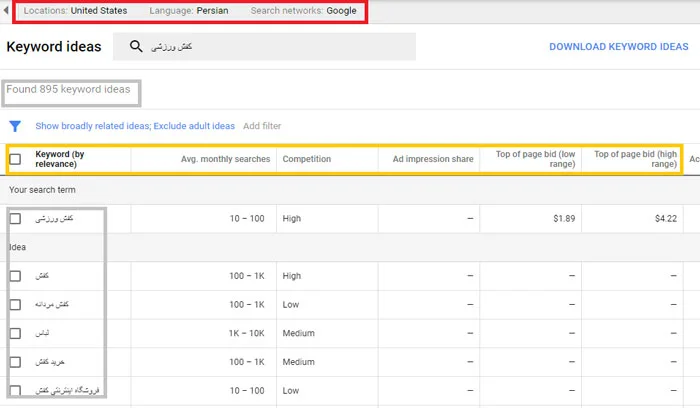Image resolution: width=700 pixels, height=408 pixels.
Task: Check the 10 – 100 High $1.89 row checkbox
Action: 15,218
